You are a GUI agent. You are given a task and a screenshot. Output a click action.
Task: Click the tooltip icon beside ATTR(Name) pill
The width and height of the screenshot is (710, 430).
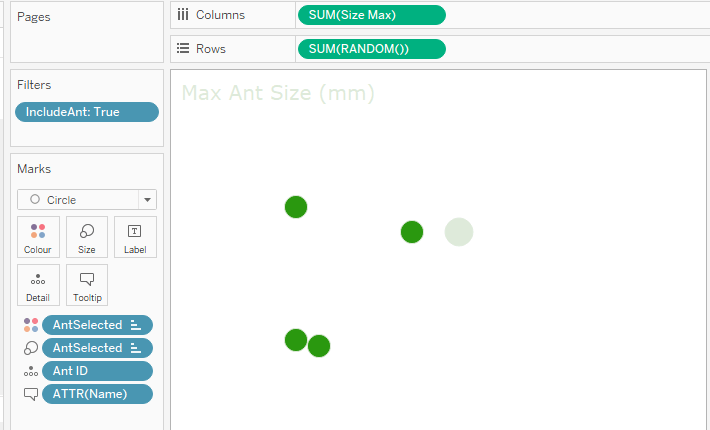[30, 394]
